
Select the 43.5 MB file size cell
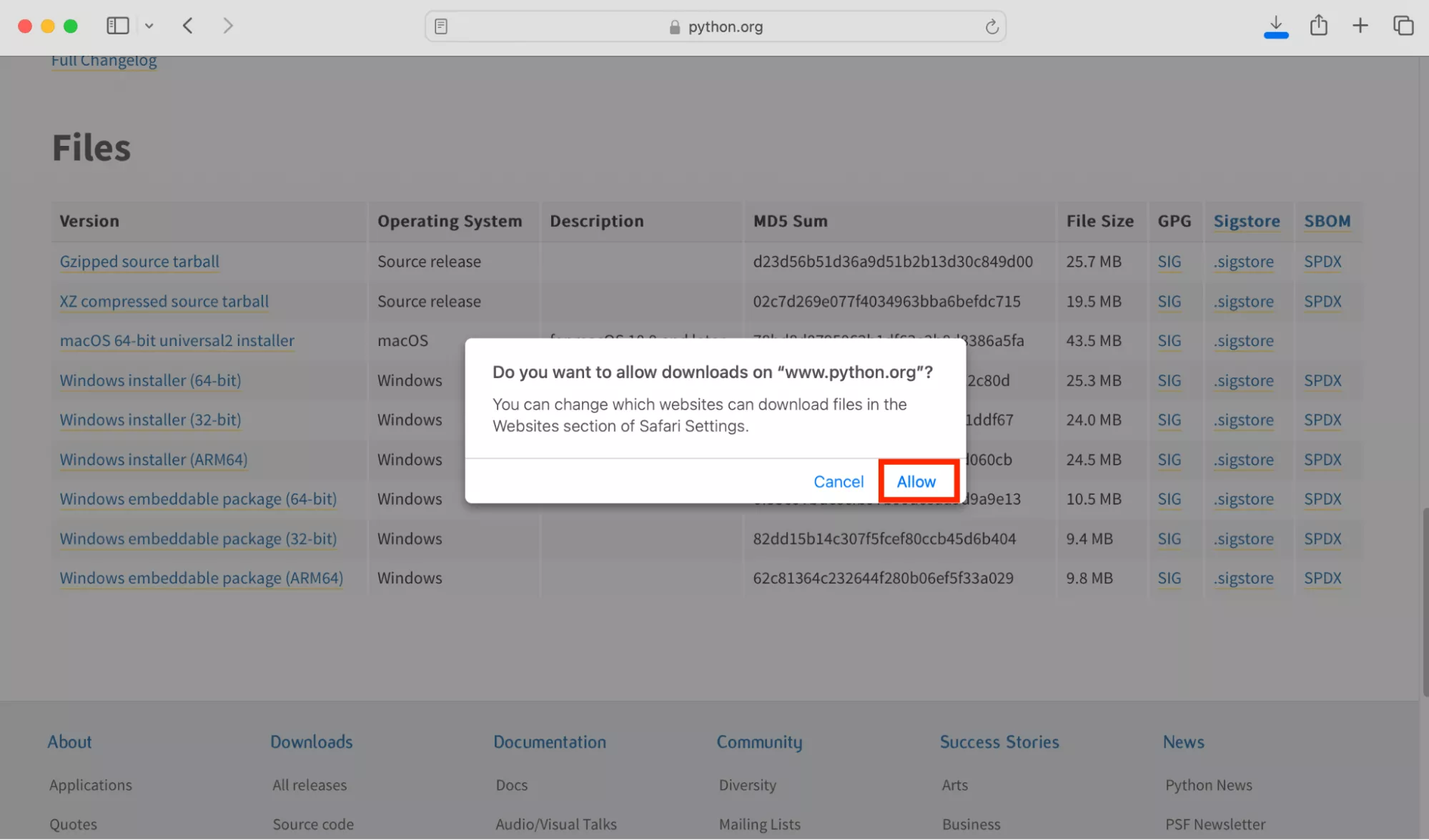coord(1094,341)
